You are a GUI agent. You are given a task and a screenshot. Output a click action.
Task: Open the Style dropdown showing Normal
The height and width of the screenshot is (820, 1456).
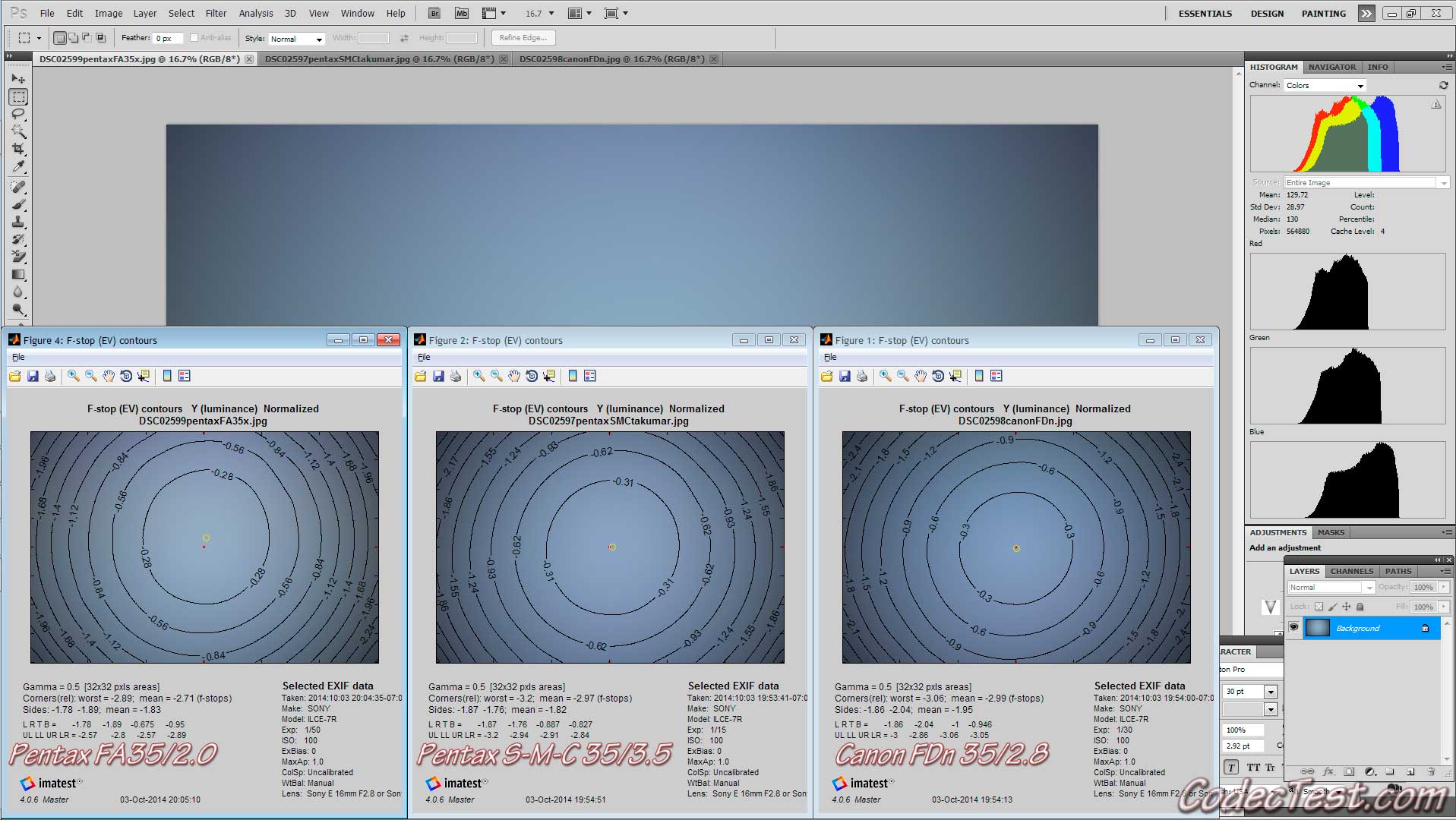[x=296, y=39]
